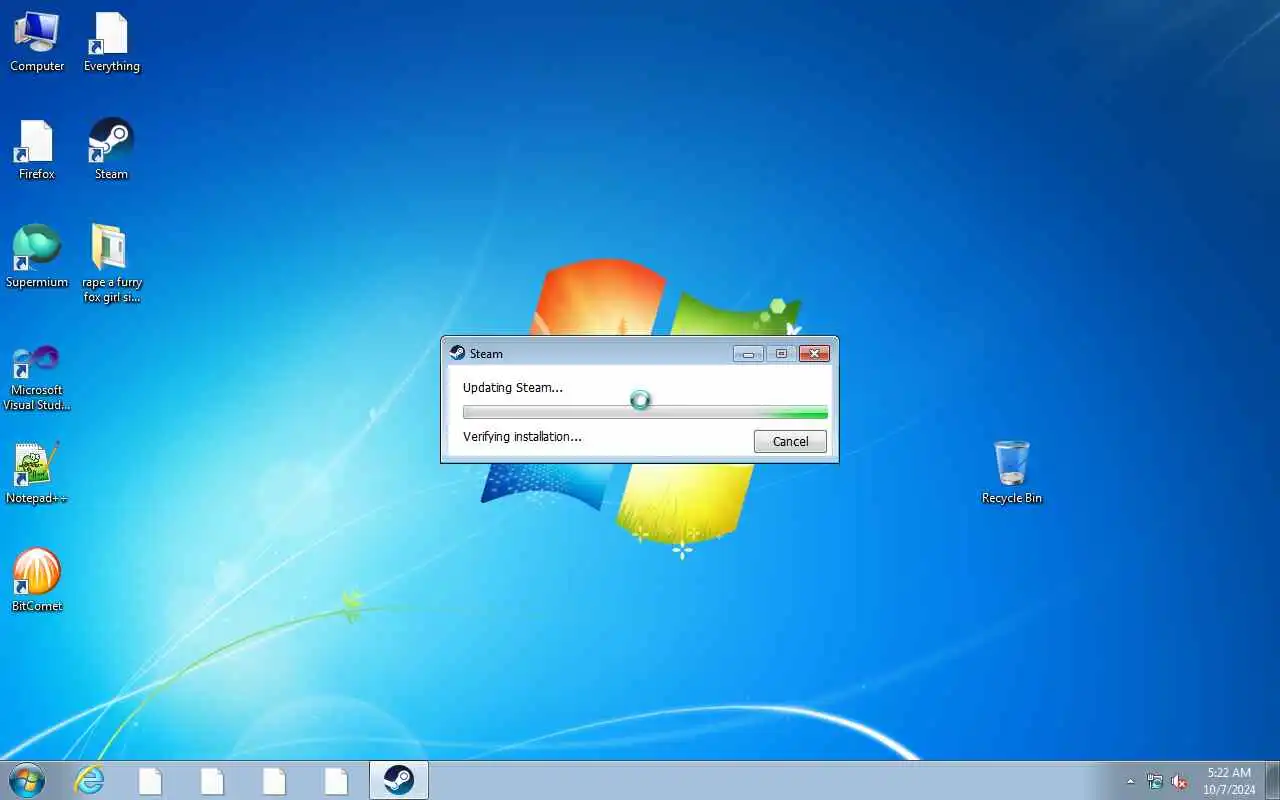Open the Windows Start menu orb

26,780
